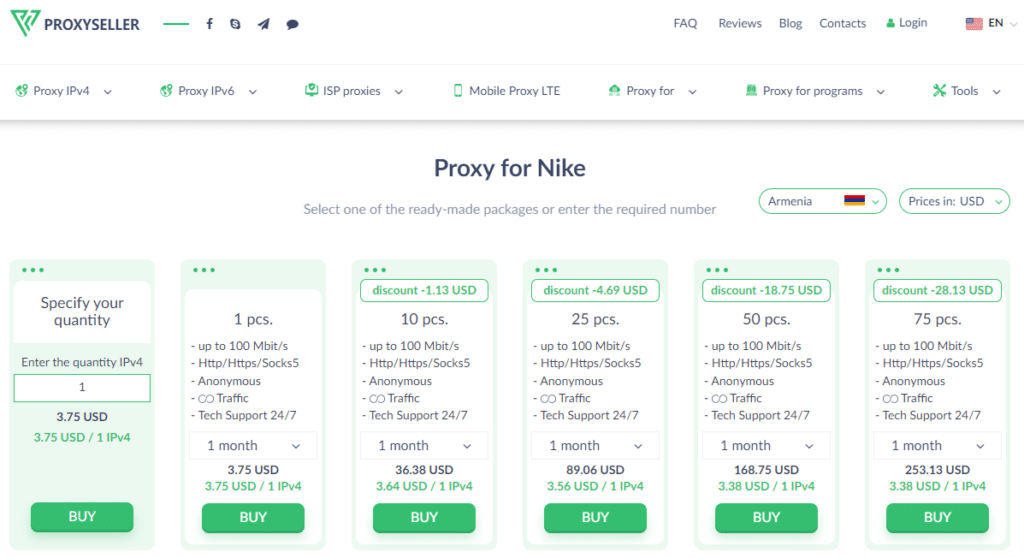The height and width of the screenshot is (558, 1024).
Task: Click the Login user icon
Action: 890,24
